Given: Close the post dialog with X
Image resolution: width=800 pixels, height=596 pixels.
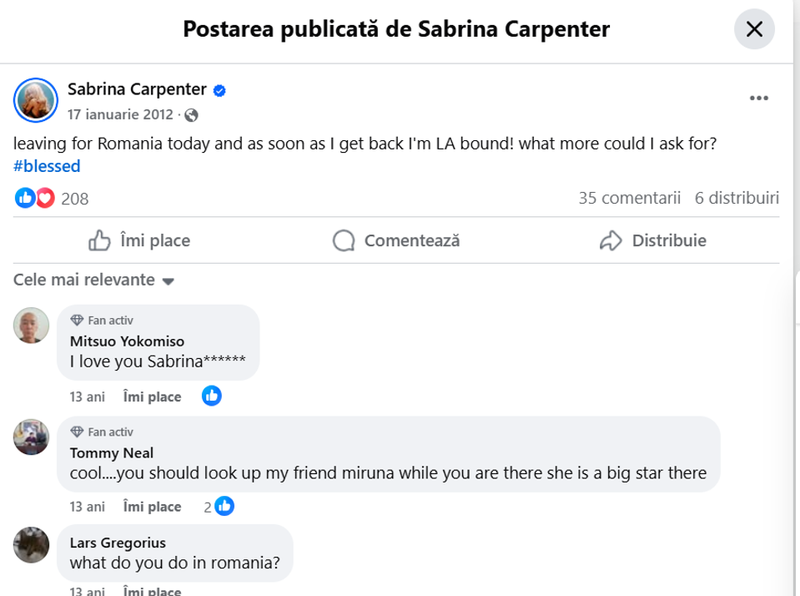Looking at the screenshot, I should pyautogui.click(x=754, y=29).
